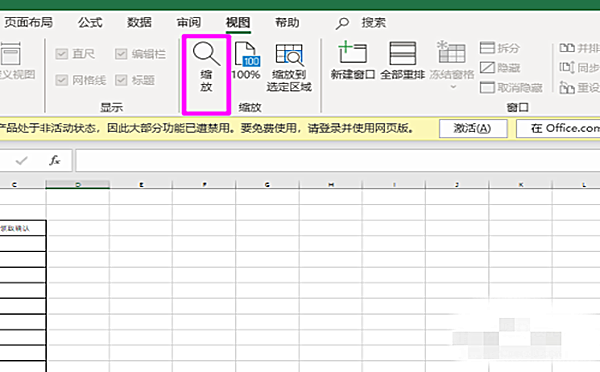Select column H header
The image size is (600, 372).
(x=331, y=185)
